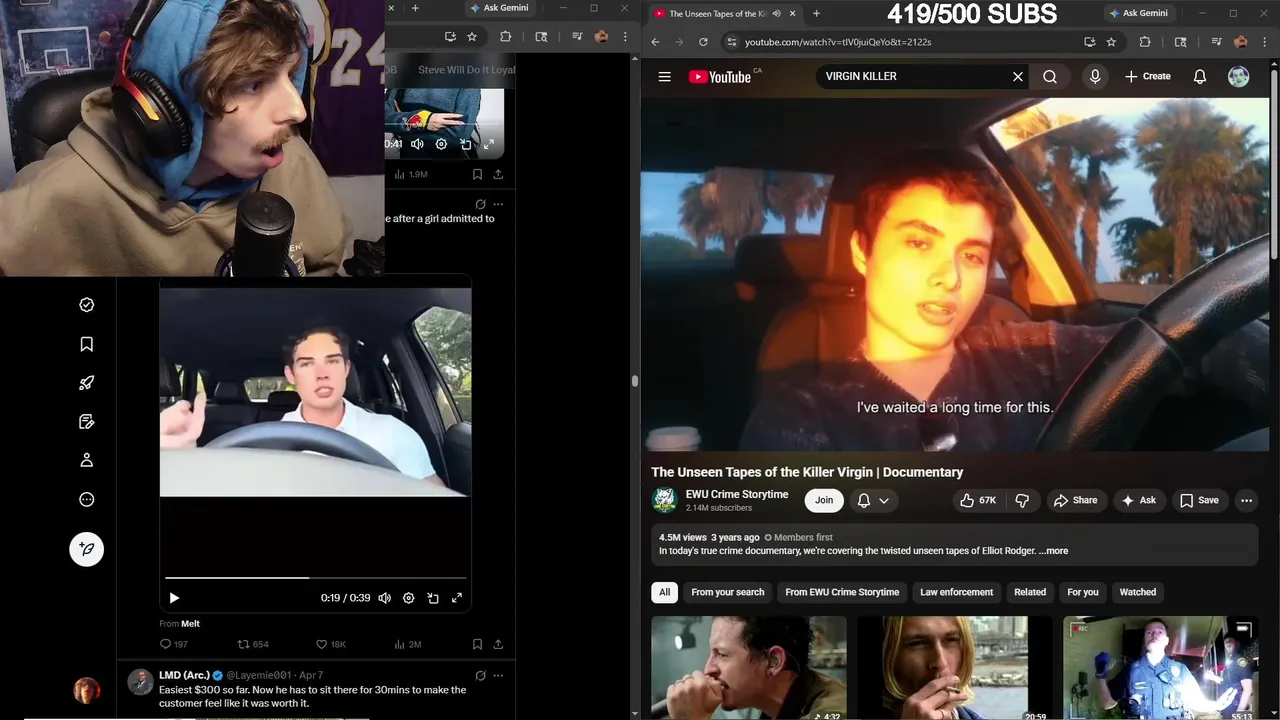Click the compose post feather button
This screenshot has height=720, width=1280.
click(87, 548)
